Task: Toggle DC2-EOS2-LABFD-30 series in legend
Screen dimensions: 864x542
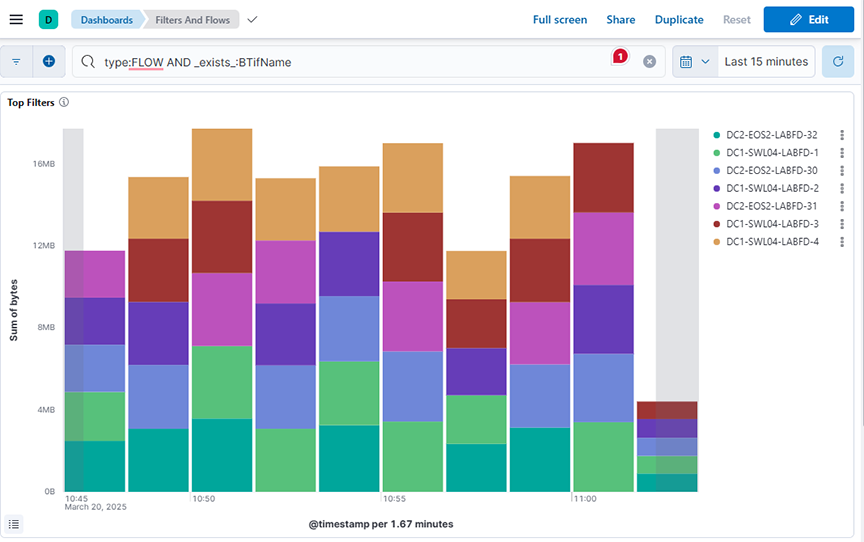Action: [x=772, y=170]
